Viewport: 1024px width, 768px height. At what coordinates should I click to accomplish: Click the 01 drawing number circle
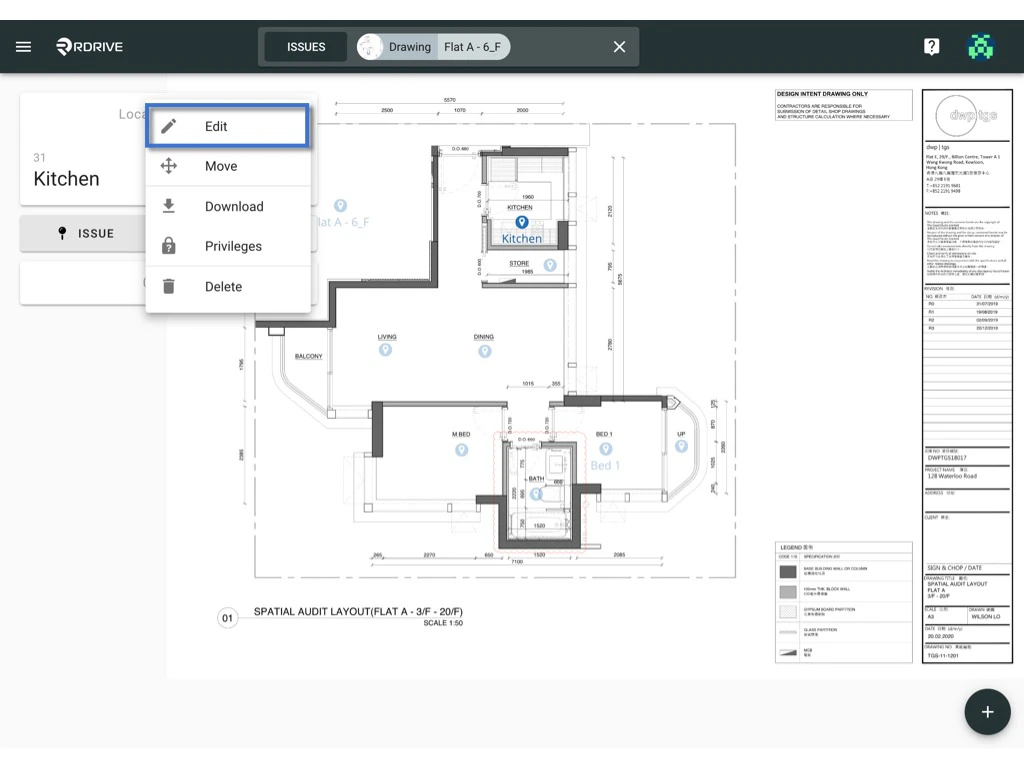[x=227, y=618]
